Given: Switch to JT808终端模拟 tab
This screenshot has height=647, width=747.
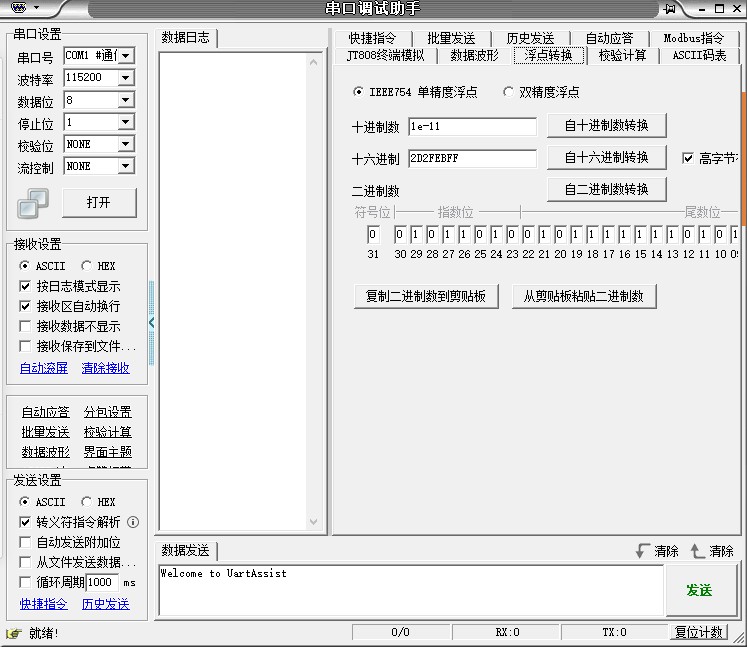Looking at the screenshot, I should click(x=385, y=56).
